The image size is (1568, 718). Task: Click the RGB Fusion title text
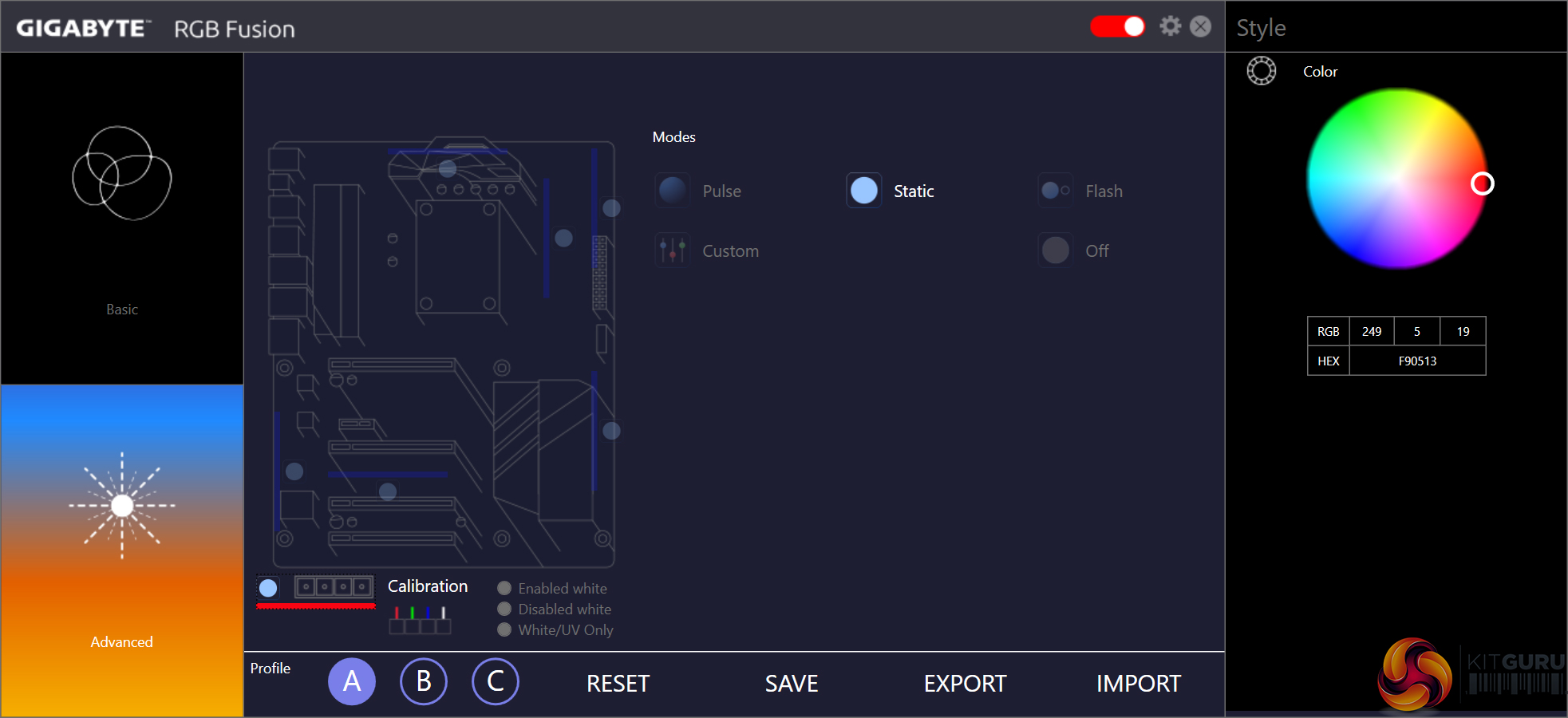pyautogui.click(x=235, y=30)
